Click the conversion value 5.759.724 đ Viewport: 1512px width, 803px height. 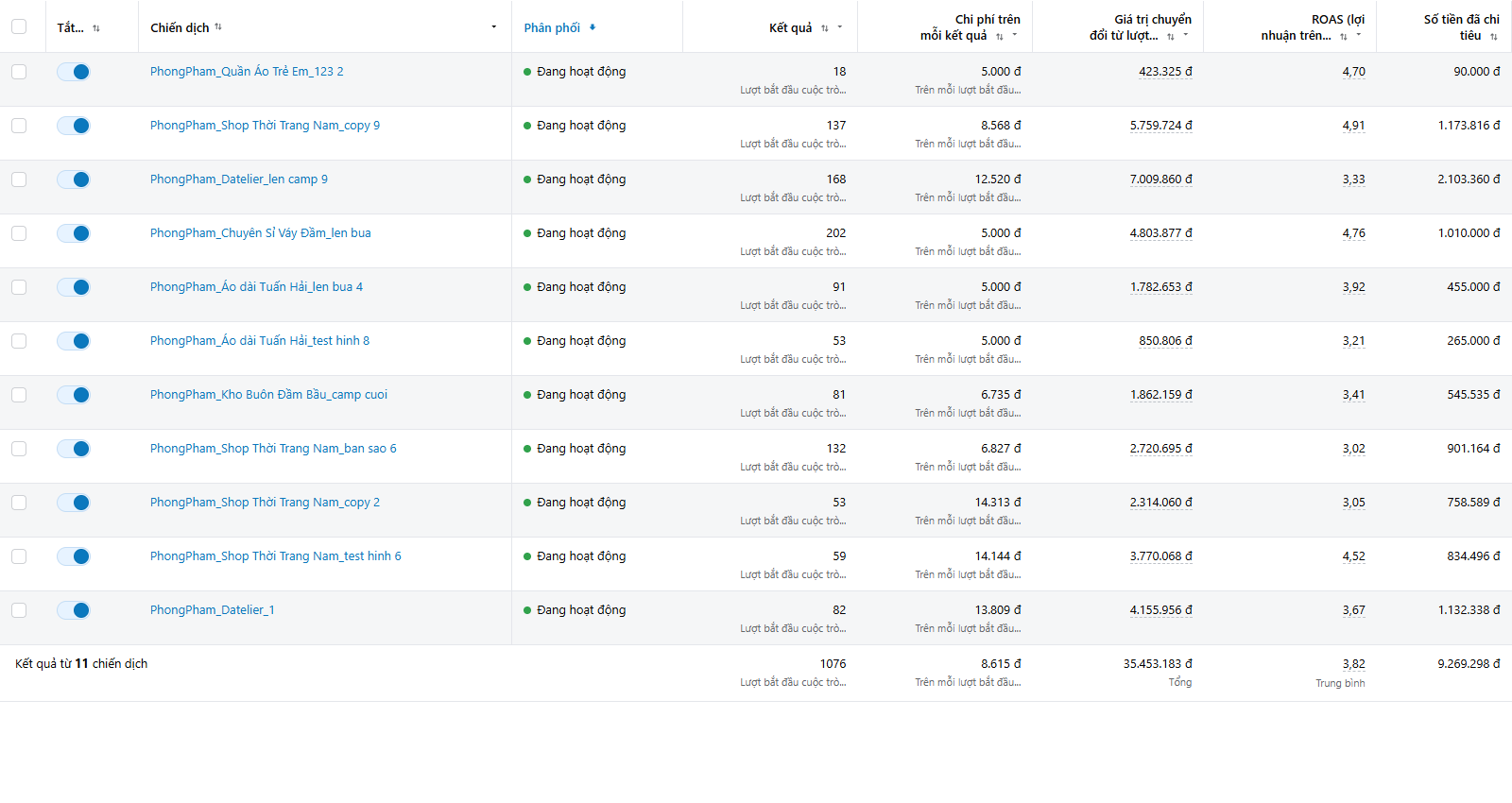pos(1161,126)
